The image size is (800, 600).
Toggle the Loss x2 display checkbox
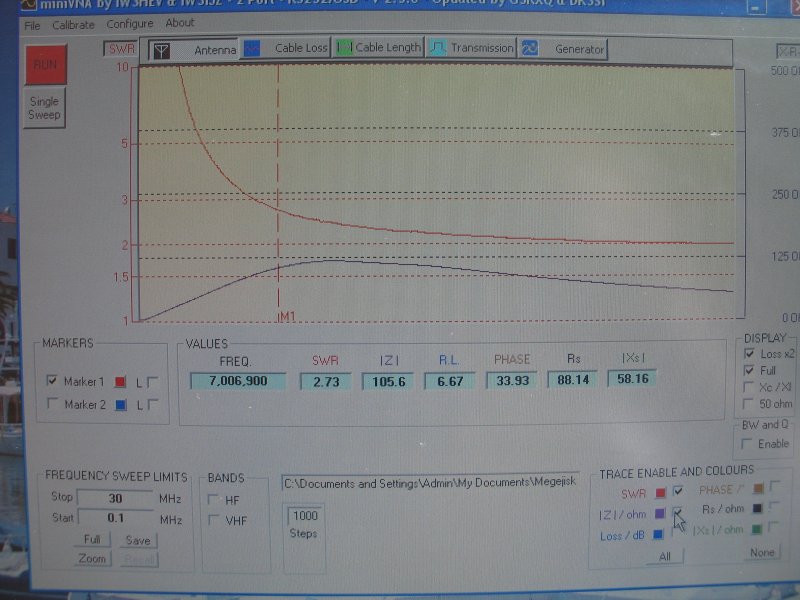coord(749,353)
